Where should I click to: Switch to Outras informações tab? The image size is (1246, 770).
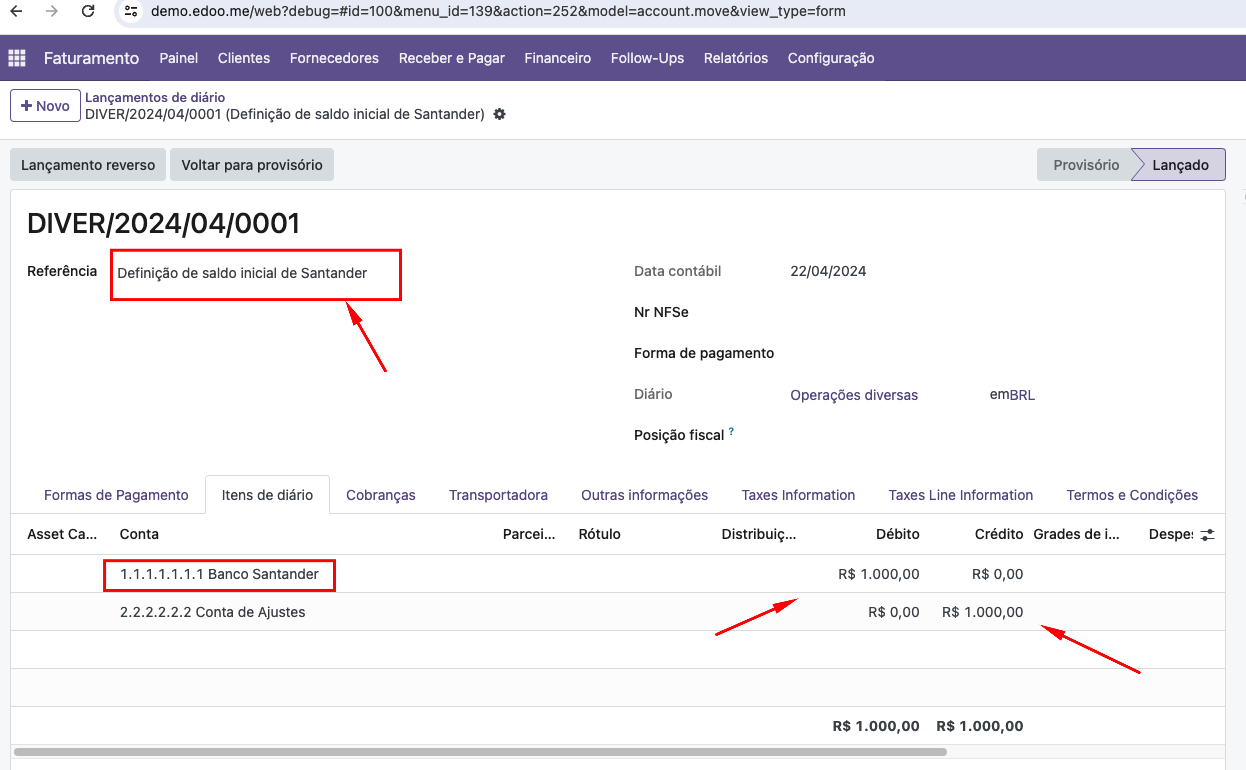645,495
